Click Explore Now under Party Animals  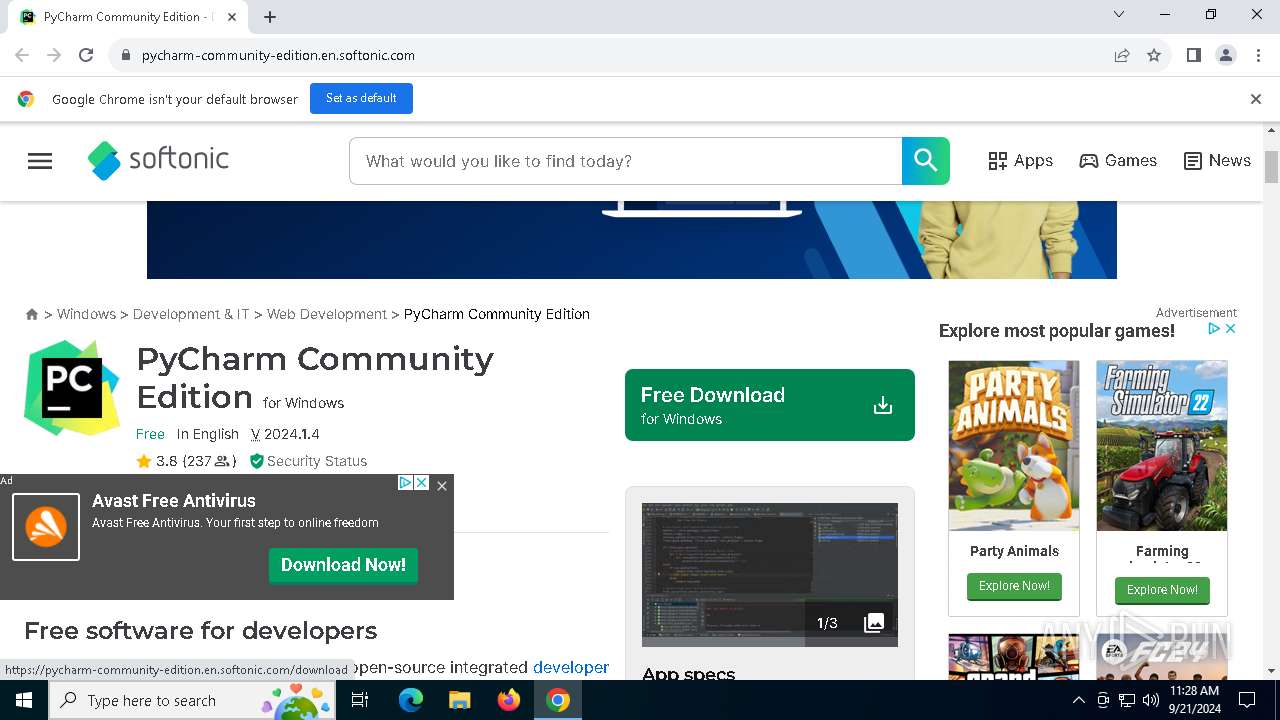click(1014, 586)
